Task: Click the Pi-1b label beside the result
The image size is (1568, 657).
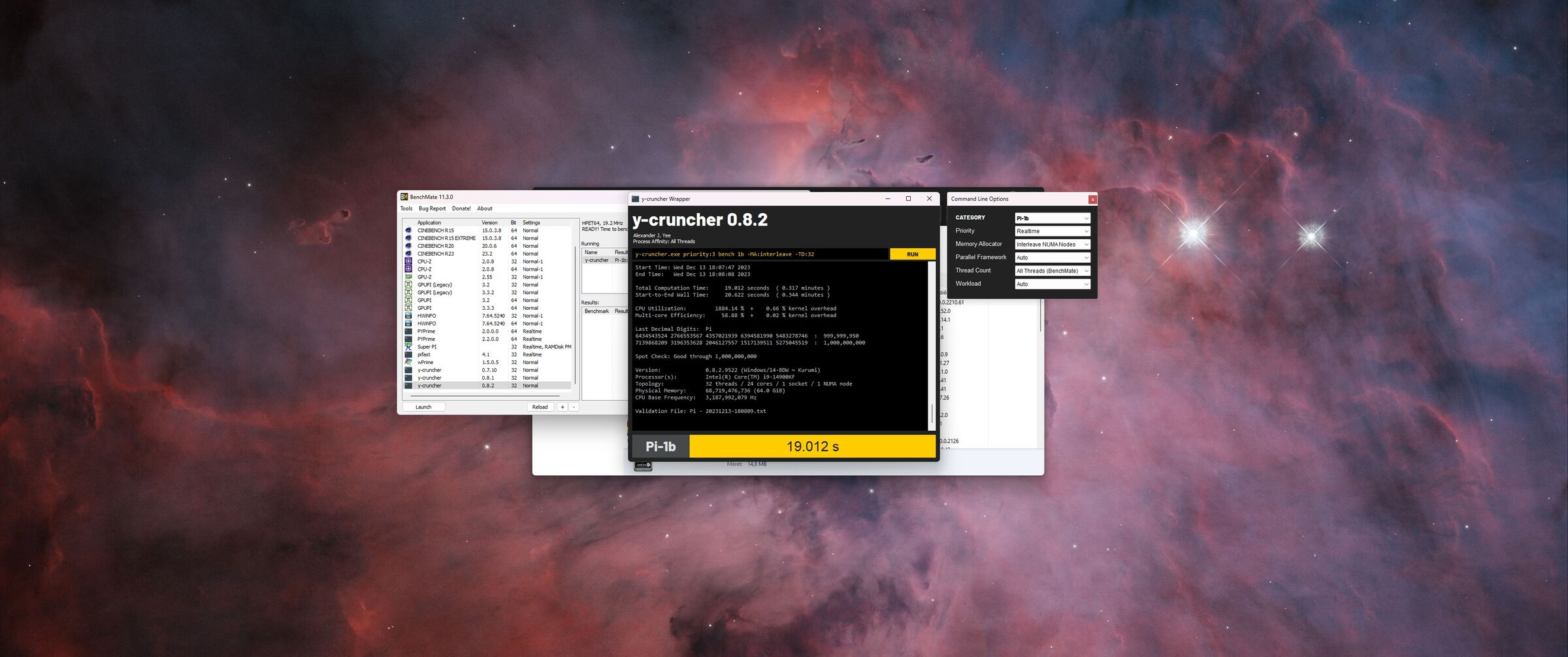Action: 661,446
